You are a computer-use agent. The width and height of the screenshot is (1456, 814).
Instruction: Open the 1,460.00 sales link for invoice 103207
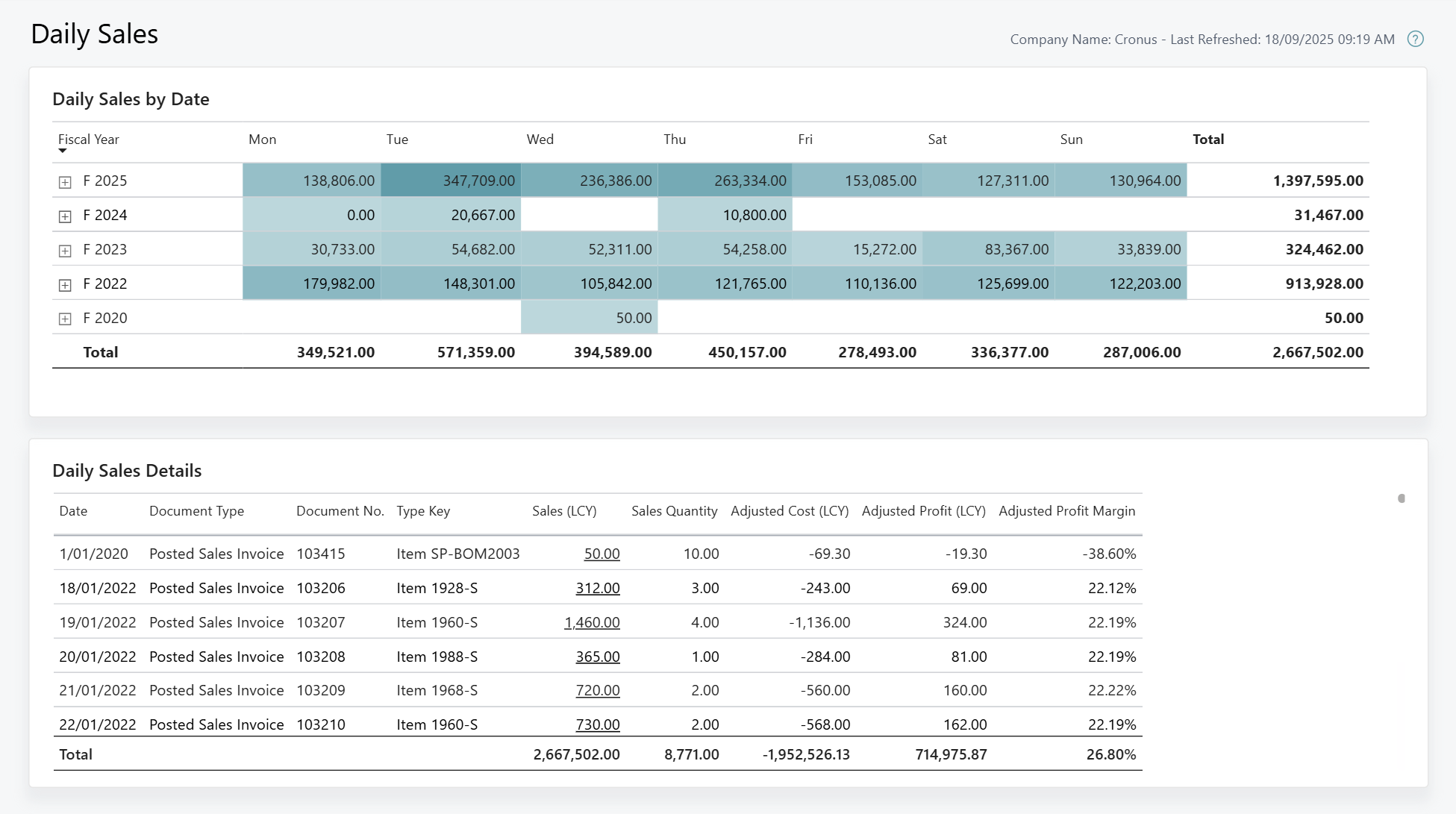tap(593, 622)
